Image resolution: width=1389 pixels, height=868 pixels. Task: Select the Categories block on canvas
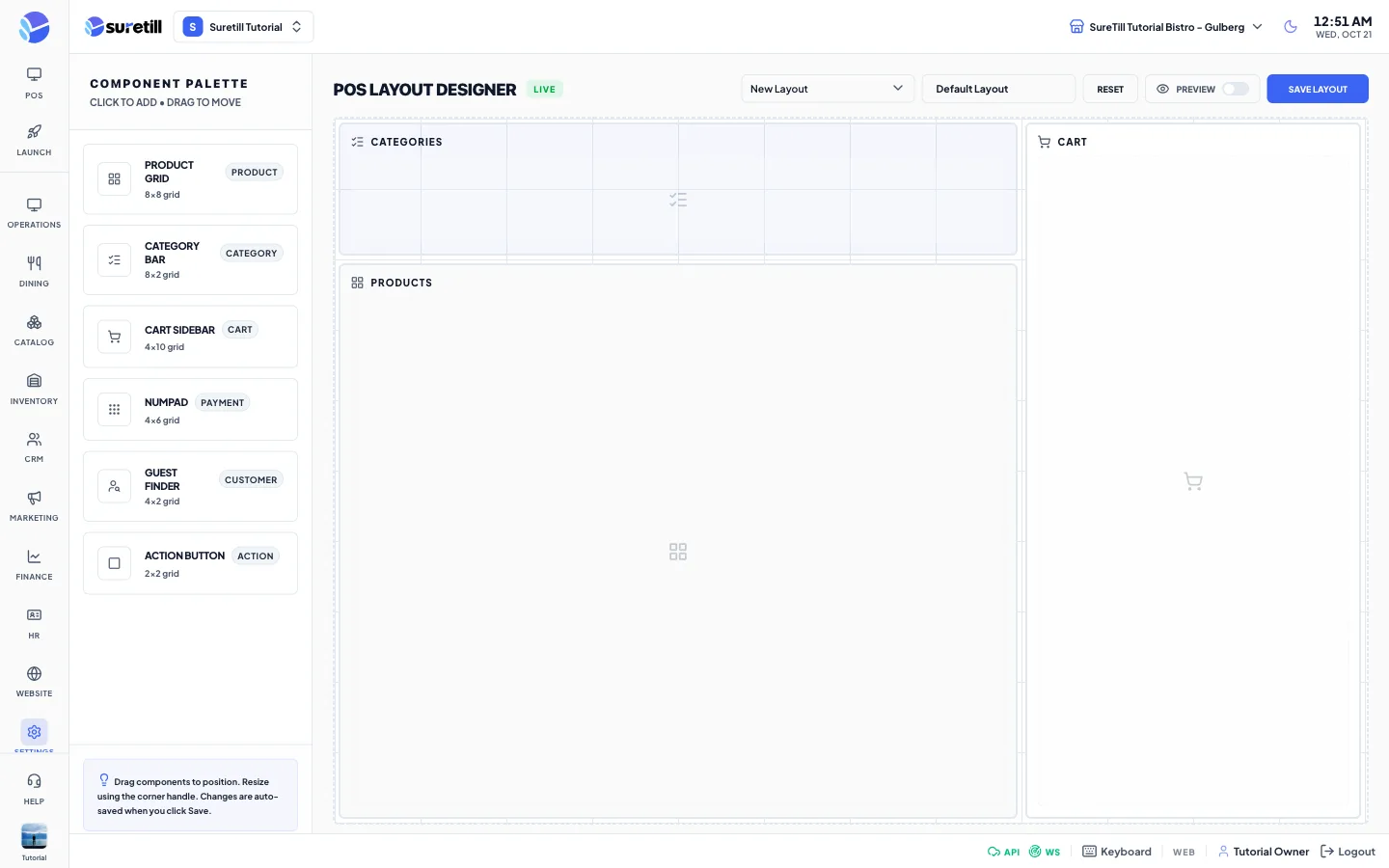coord(678,189)
